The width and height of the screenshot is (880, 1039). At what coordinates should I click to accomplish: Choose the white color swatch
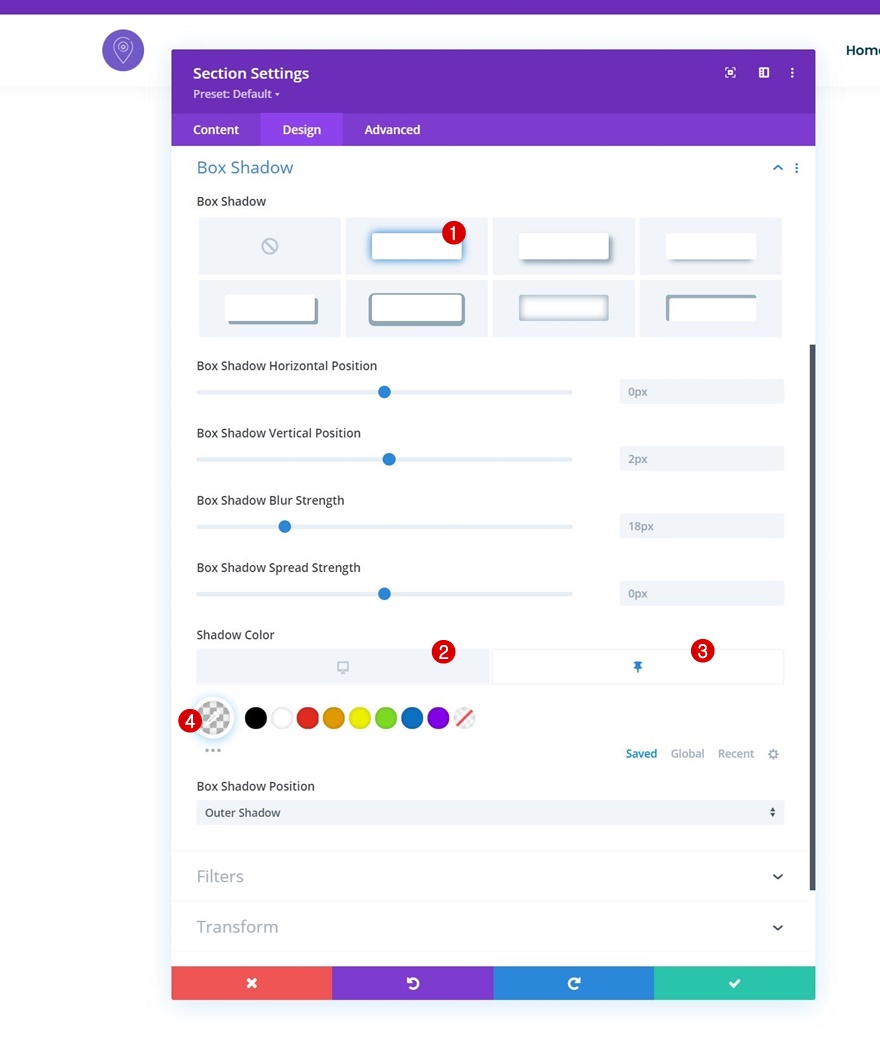point(282,718)
